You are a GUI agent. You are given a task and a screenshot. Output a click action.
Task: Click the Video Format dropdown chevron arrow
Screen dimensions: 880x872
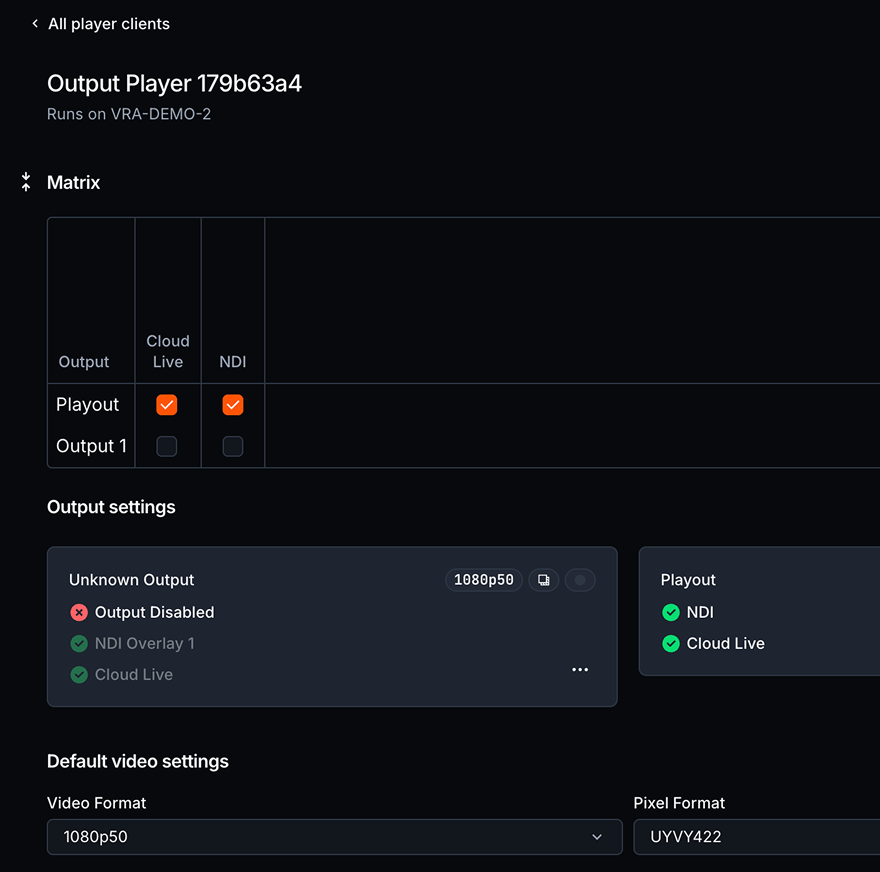(x=597, y=837)
